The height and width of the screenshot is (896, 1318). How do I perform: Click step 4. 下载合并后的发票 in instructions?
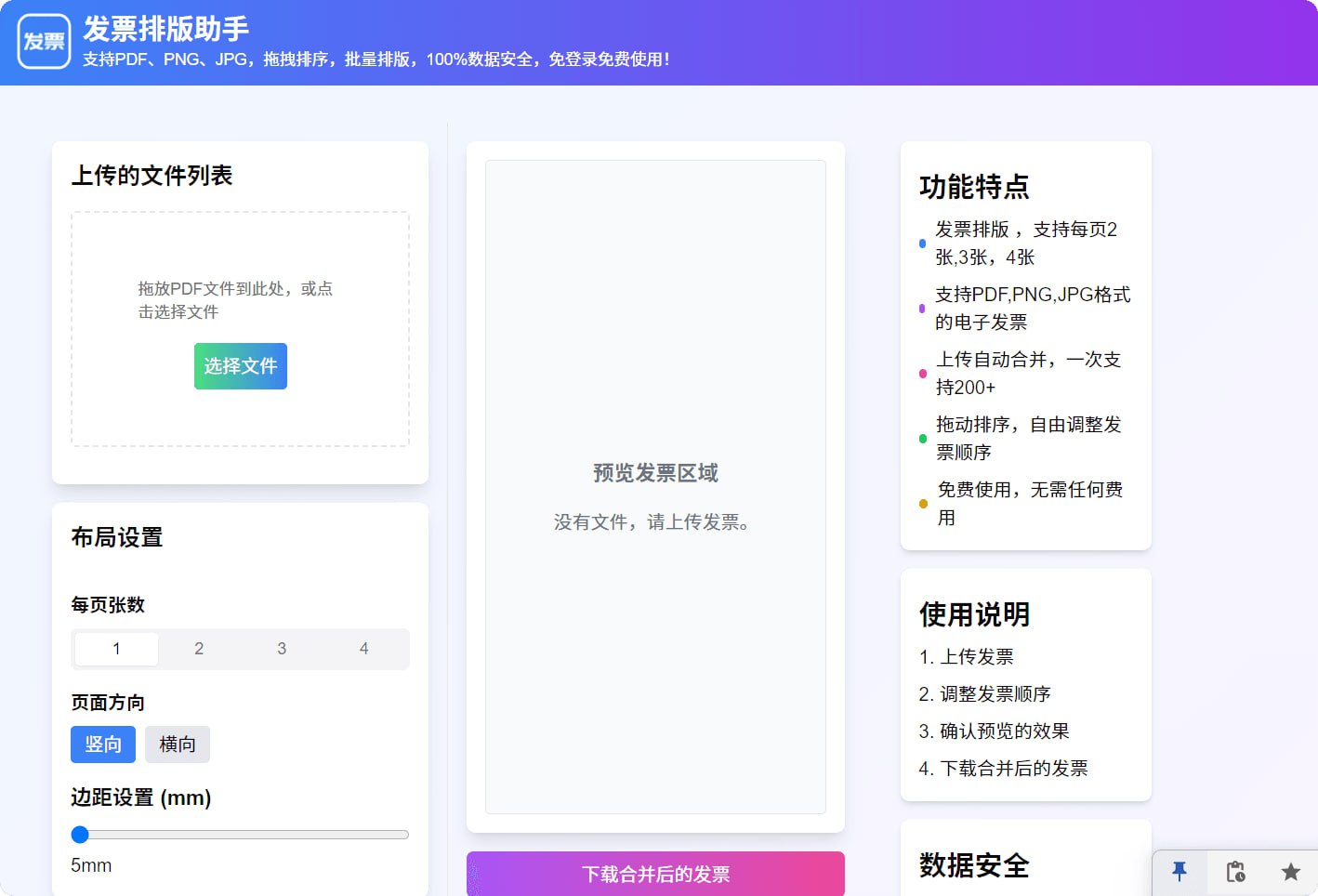click(x=1003, y=769)
